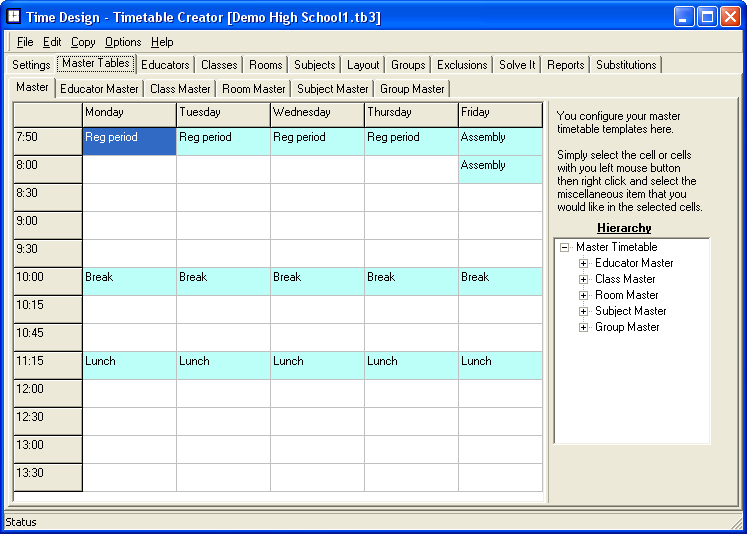Expand the Group Master hierarchy node
The image size is (747, 534).
click(x=584, y=327)
